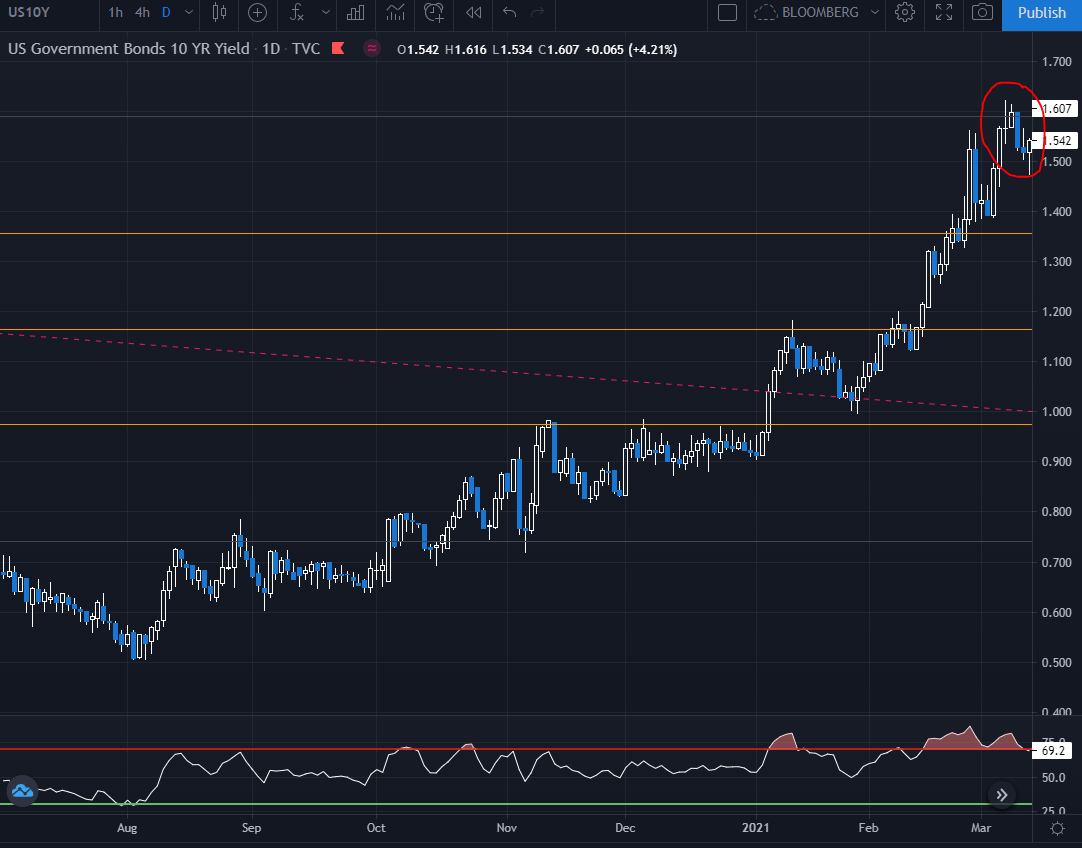Click the 2021 label on the time axis
Viewport: 1082px width, 848px height.
point(756,827)
